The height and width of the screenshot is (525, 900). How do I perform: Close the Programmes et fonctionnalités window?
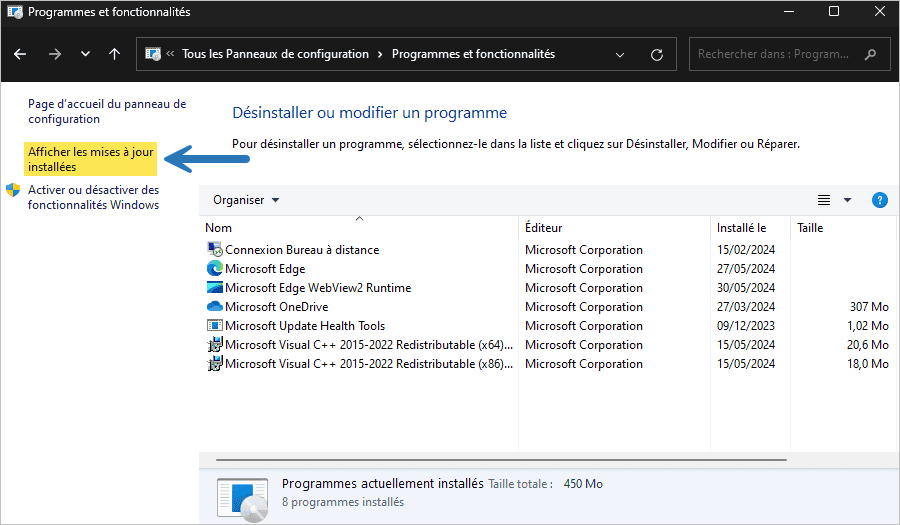(879, 11)
